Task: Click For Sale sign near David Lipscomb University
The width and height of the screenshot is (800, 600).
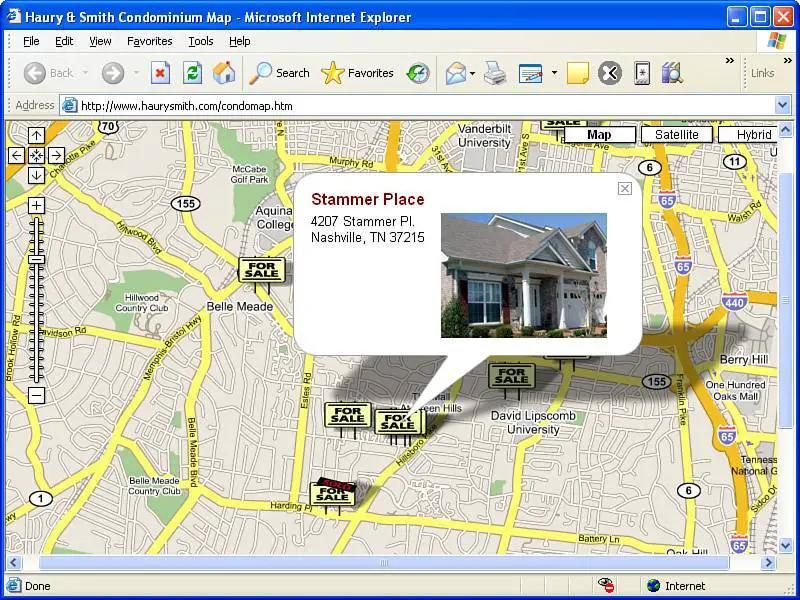Action: pyautogui.click(x=512, y=378)
